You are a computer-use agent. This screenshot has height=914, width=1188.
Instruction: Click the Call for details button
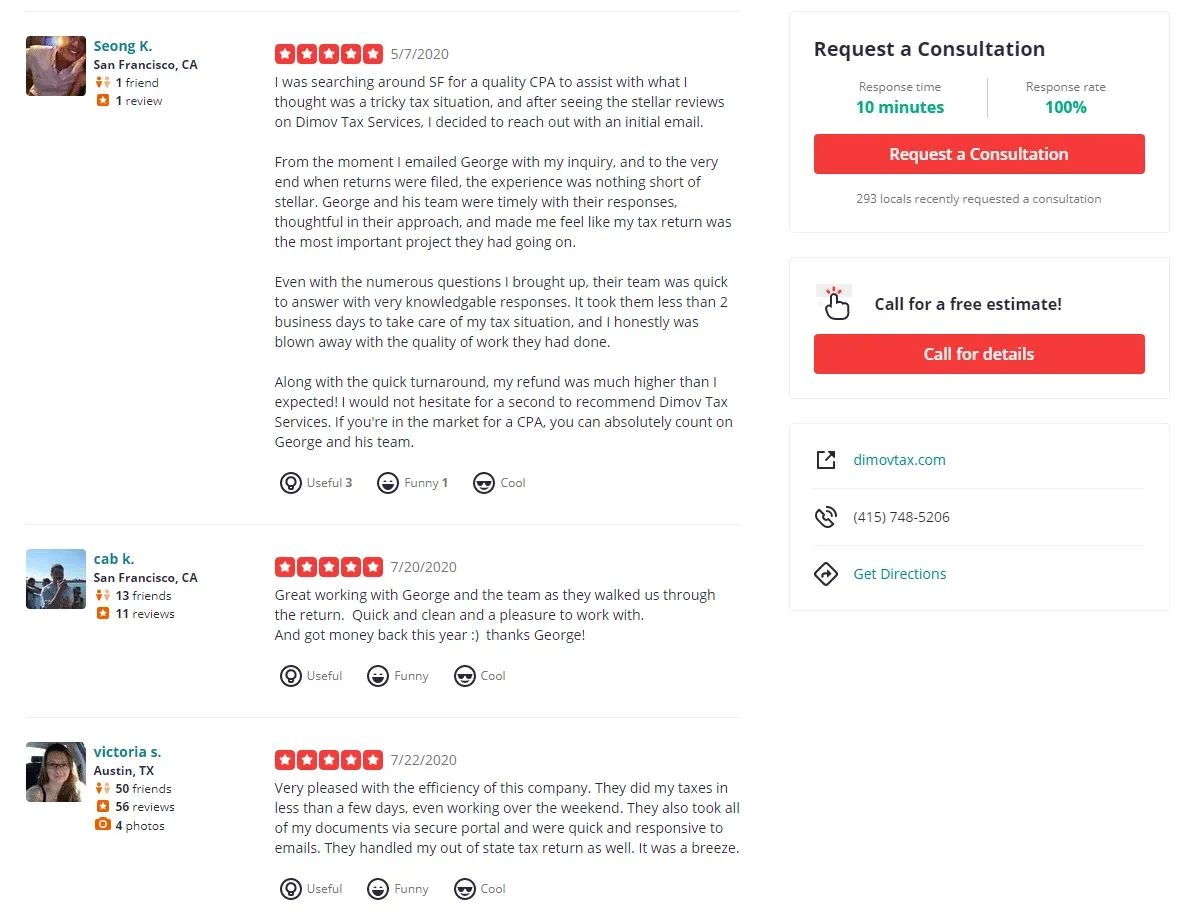pos(978,354)
